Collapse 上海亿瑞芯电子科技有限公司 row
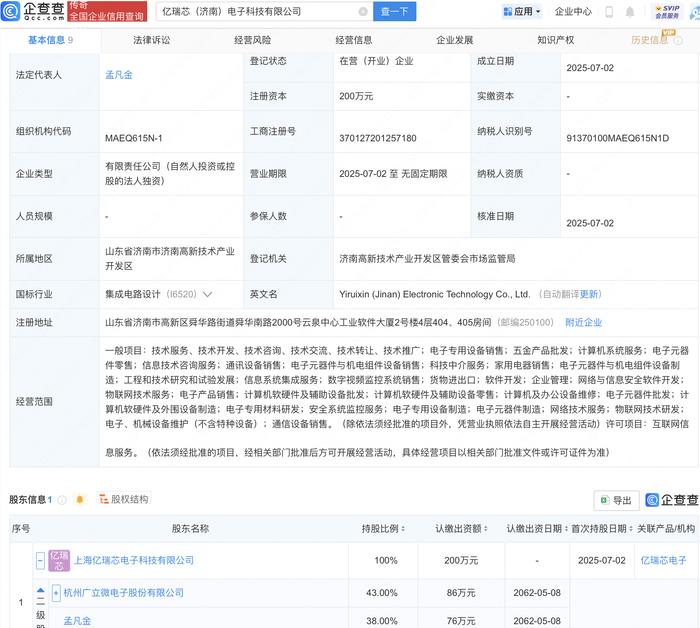Image resolution: width=700 pixels, height=628 pixels. (40, 561)
